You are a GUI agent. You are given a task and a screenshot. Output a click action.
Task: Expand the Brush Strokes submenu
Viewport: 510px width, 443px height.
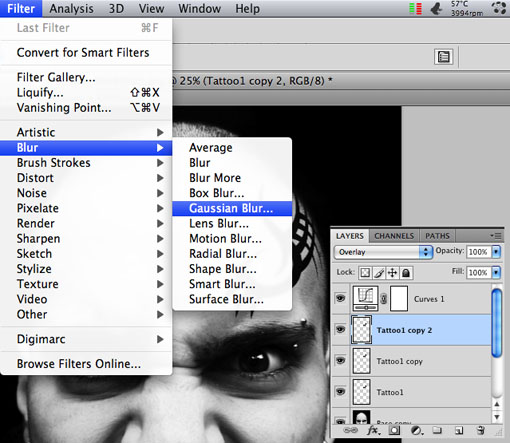coord(86,163)
